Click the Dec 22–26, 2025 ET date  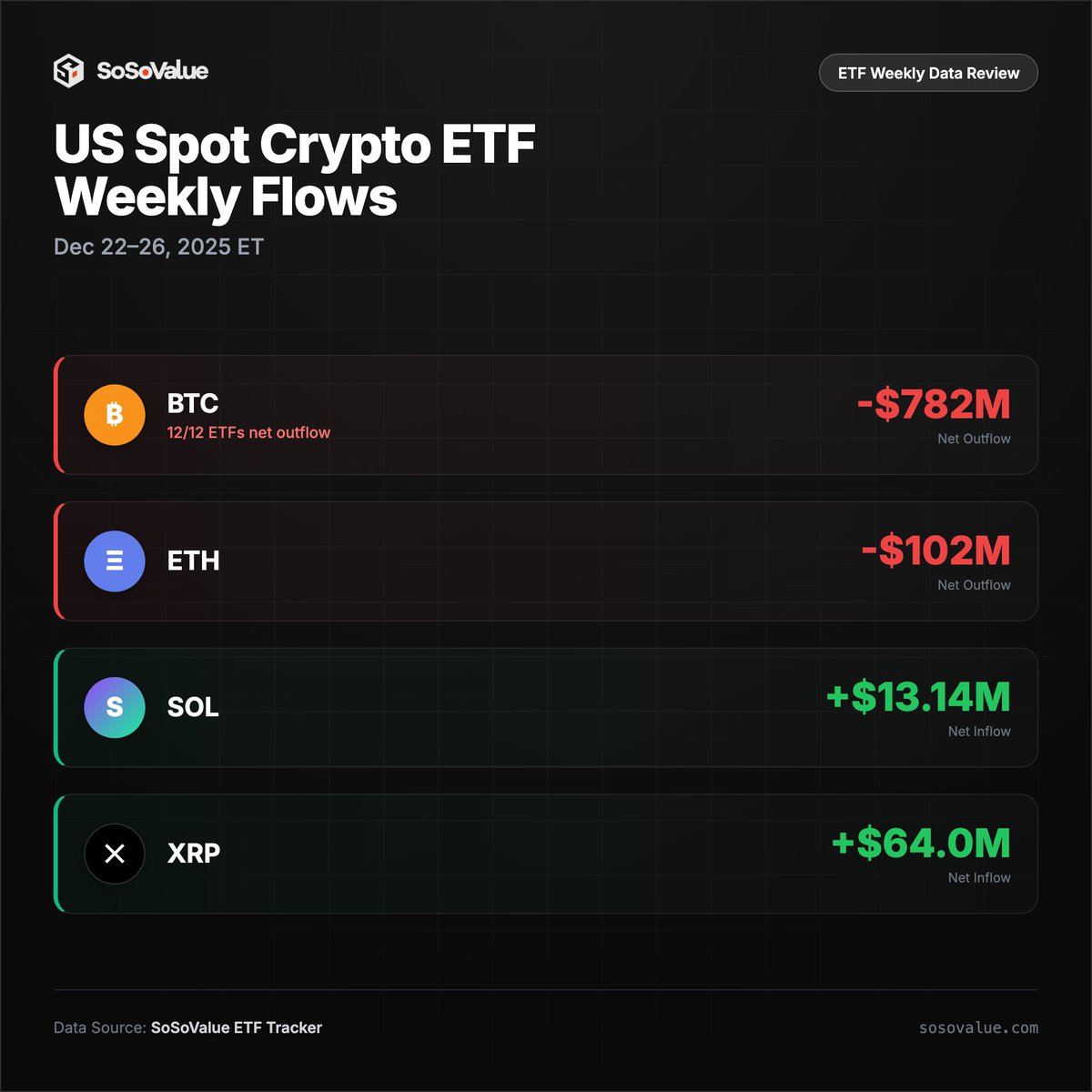pyautogui.click(x=158, y=248)
